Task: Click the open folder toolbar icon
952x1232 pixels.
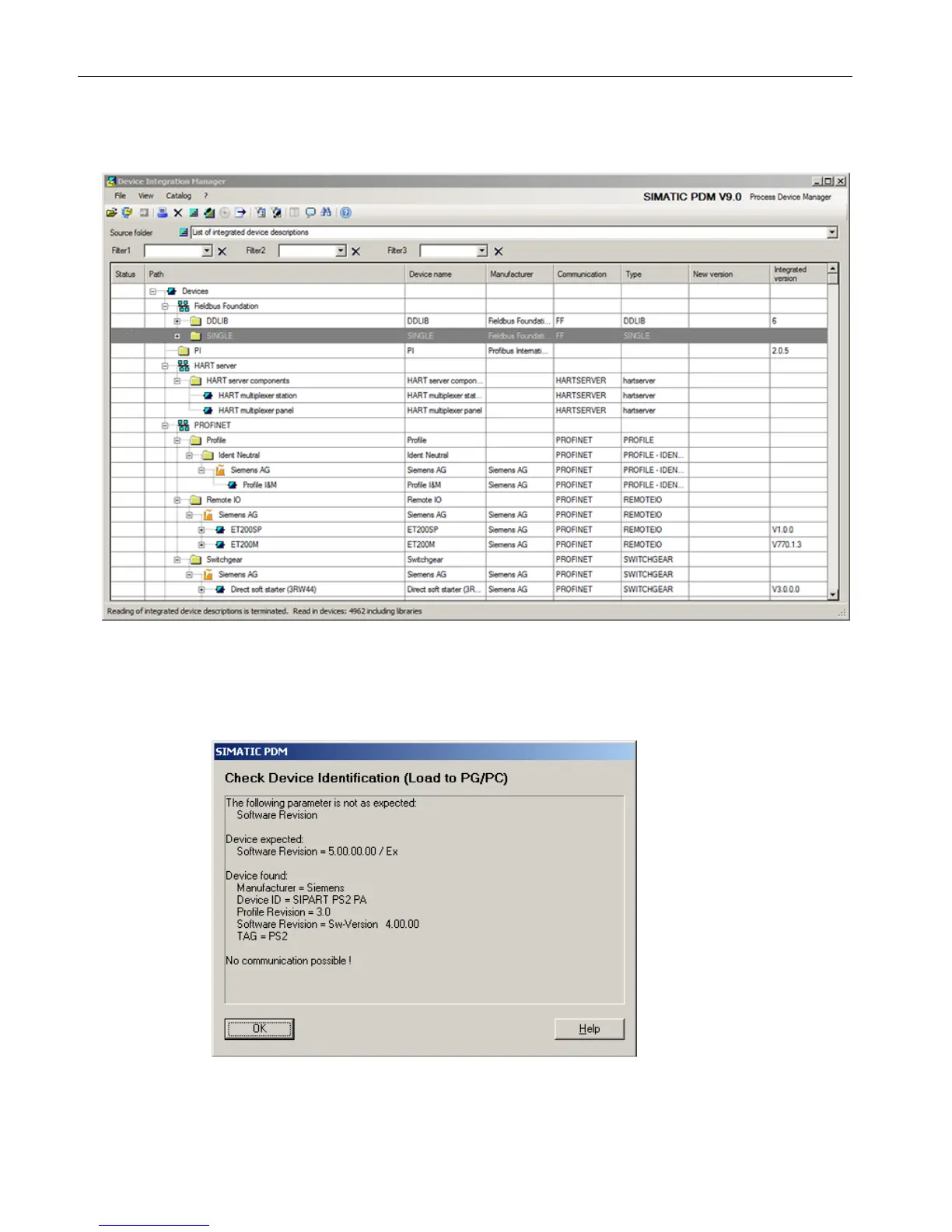Action: click(111, 212)
